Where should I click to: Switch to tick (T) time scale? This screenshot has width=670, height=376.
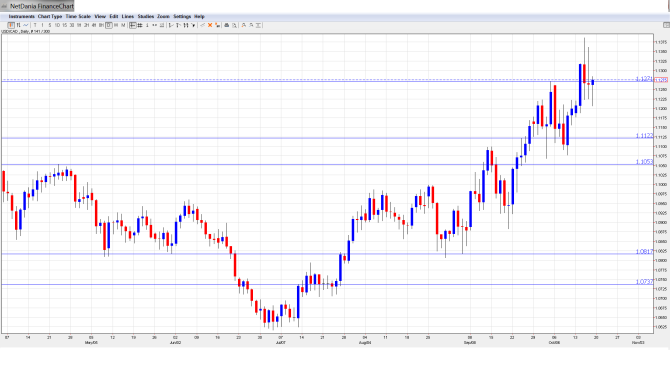tap(35, 26)
